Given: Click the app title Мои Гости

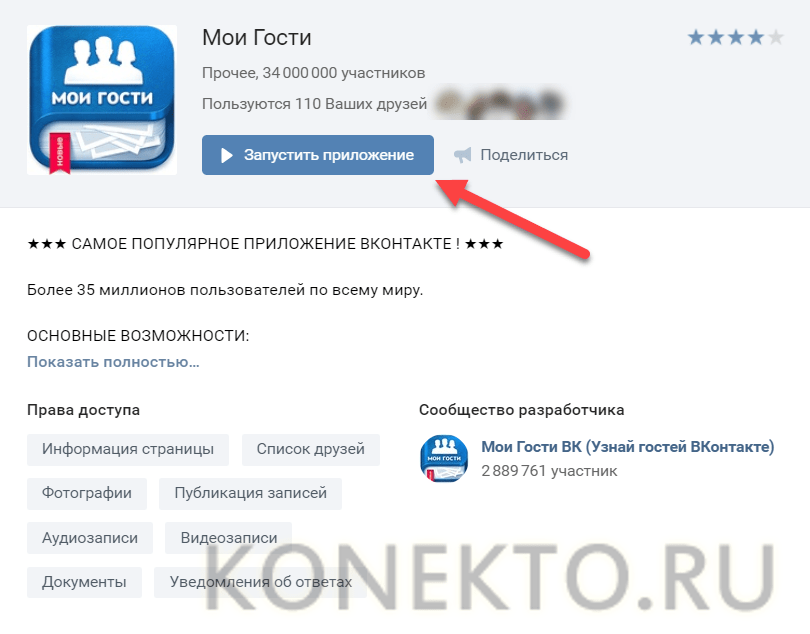Looking at the screenshot, I should coord(257,38).
